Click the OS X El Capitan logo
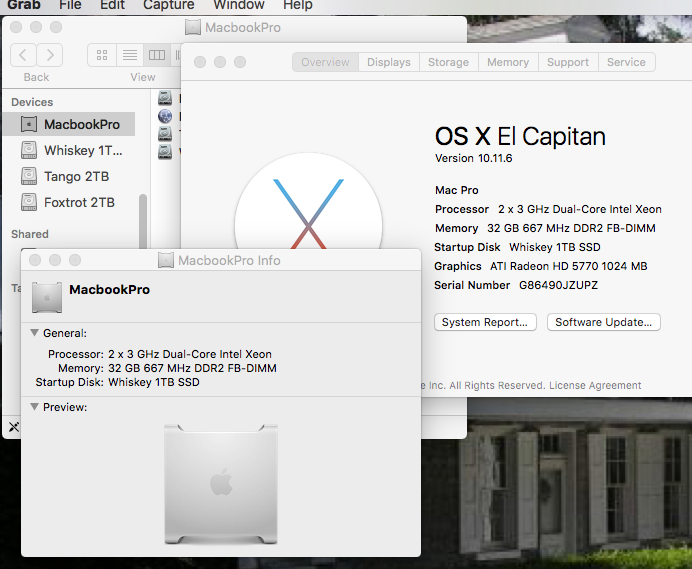This screenshot has width=692, height=569. pos(308,201)
